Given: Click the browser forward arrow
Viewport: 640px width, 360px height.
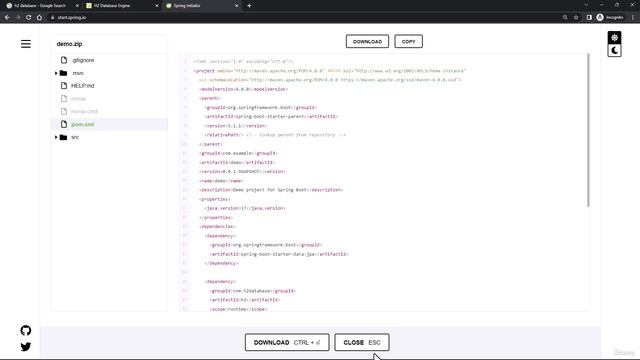Looking at the screenshot, I should click(x=18, y=18).
